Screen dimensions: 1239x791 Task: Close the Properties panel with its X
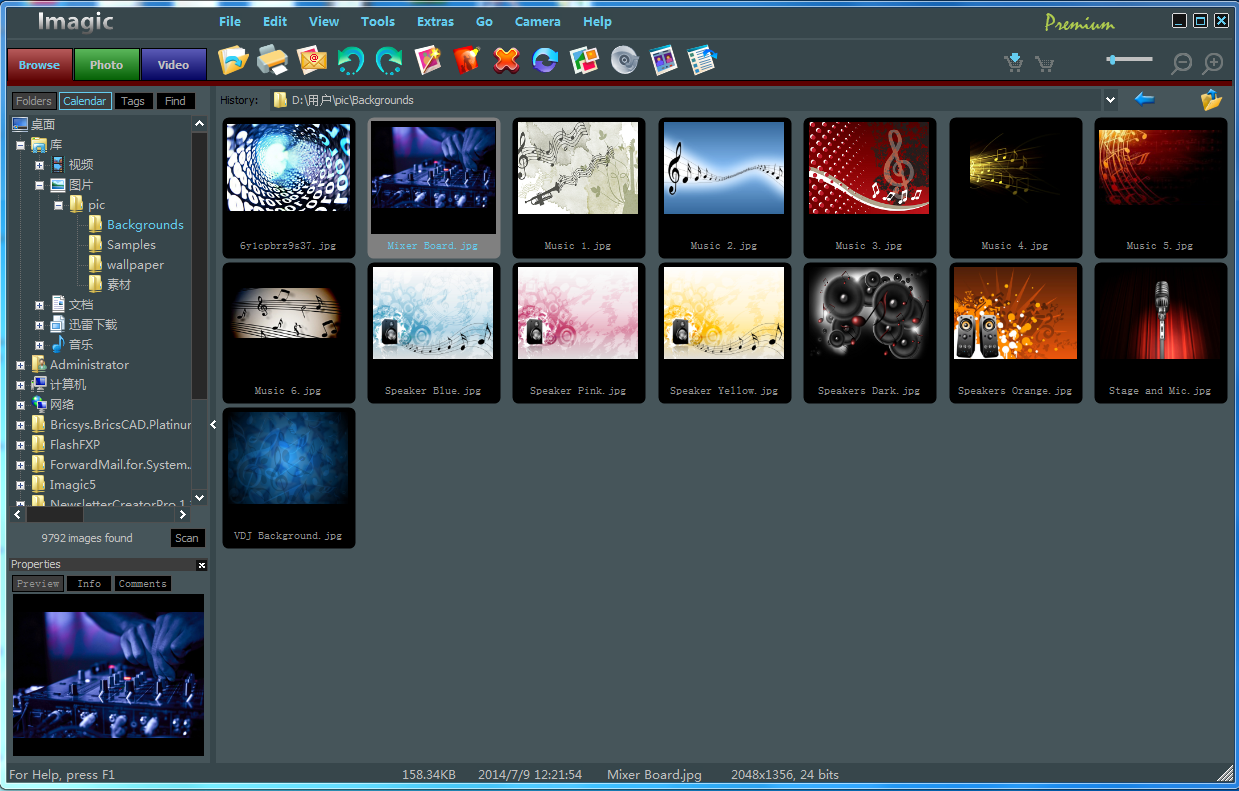(x=202, y=565)
